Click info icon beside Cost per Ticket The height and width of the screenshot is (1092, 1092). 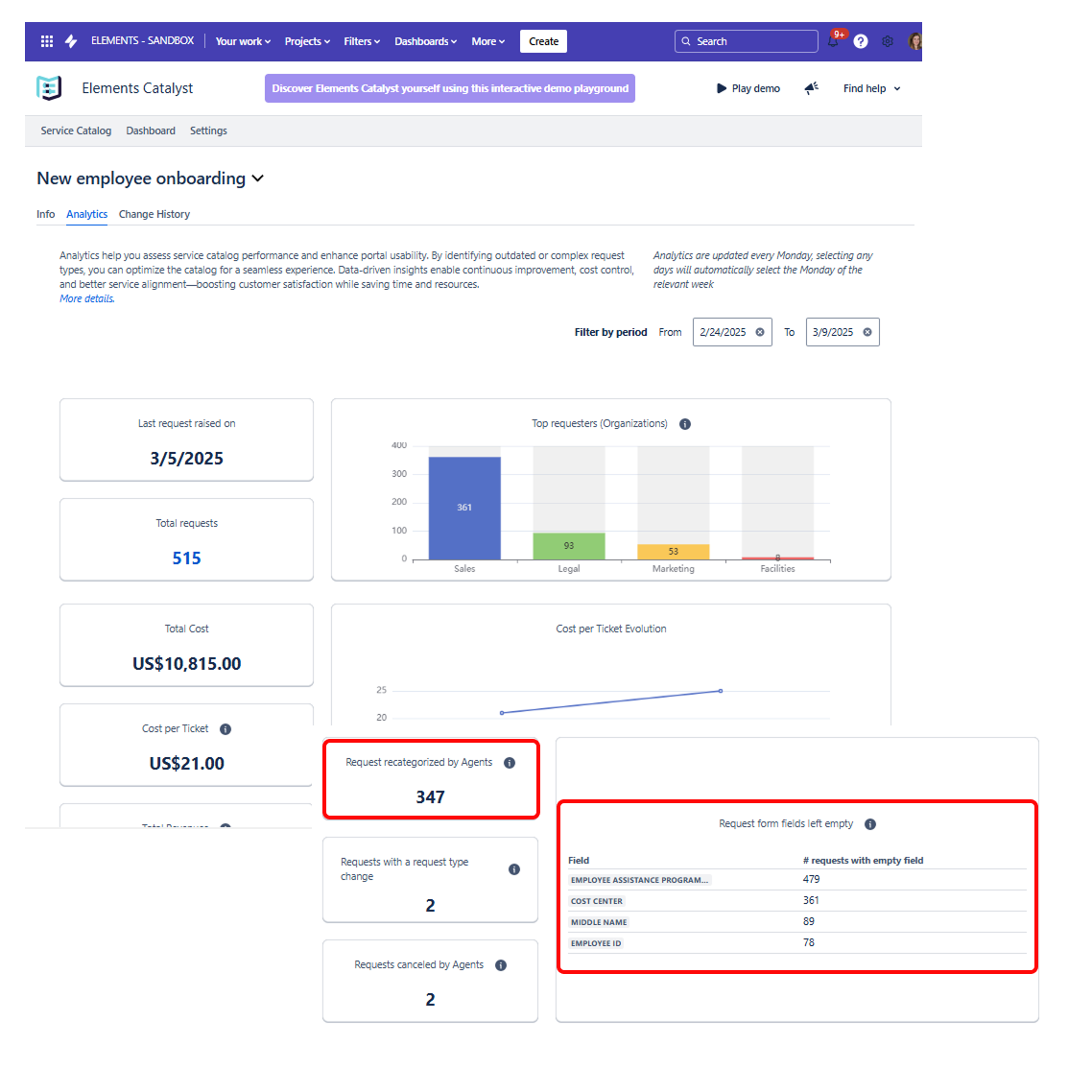(226, 729)
